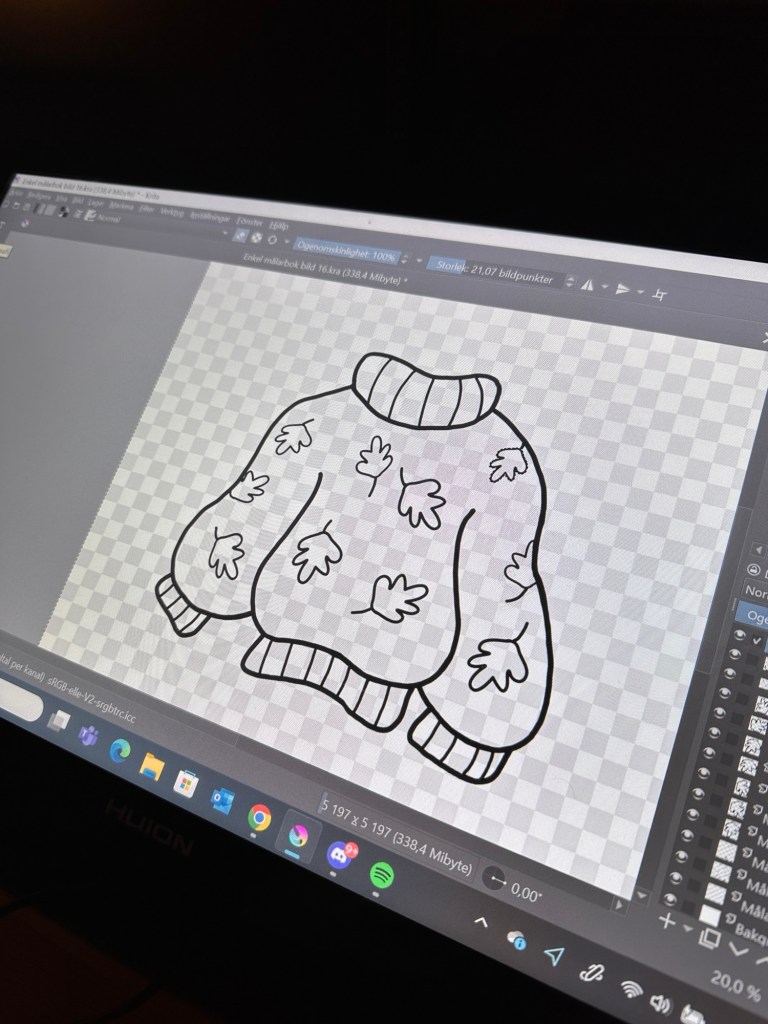Click the duplicate layer icon
The width and height of the screenshot is (768, 1024).
[711, 938]
